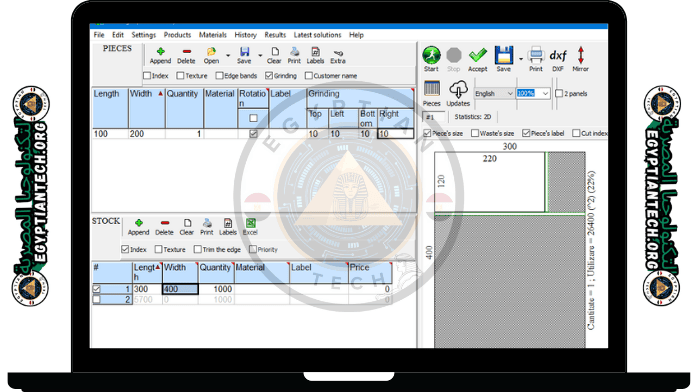Open the Products menu
Image resolution: width=698 pixels, height=392 pixels.
point(177,35)
